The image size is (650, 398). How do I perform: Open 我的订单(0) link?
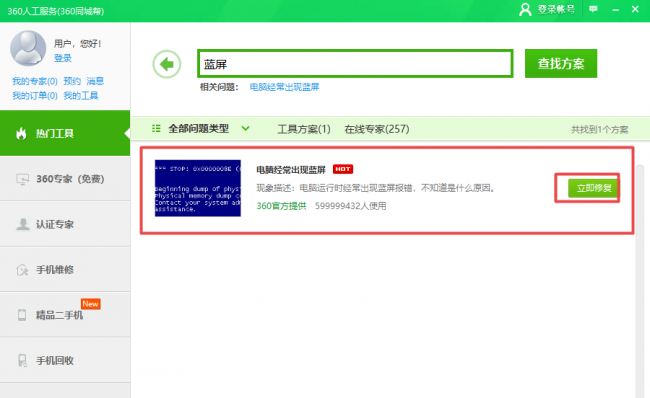(35, 96)
